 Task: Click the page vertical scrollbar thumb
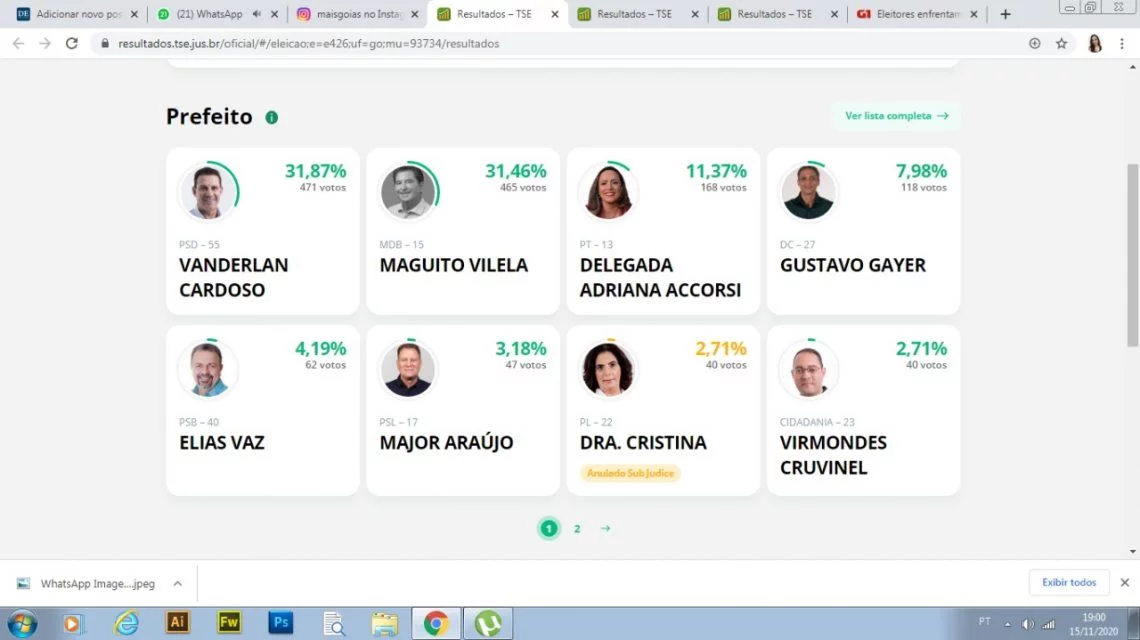1133,255
